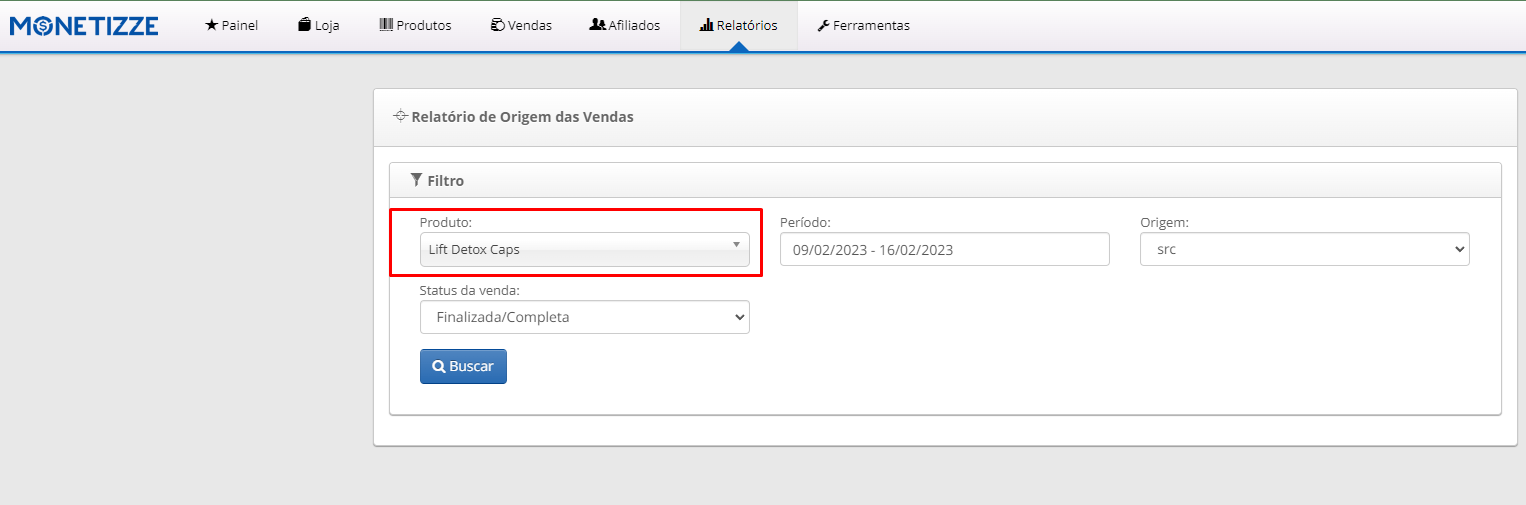
Task: Click the Origem label
Action: pyautogui.click(x=1164, y=222)
